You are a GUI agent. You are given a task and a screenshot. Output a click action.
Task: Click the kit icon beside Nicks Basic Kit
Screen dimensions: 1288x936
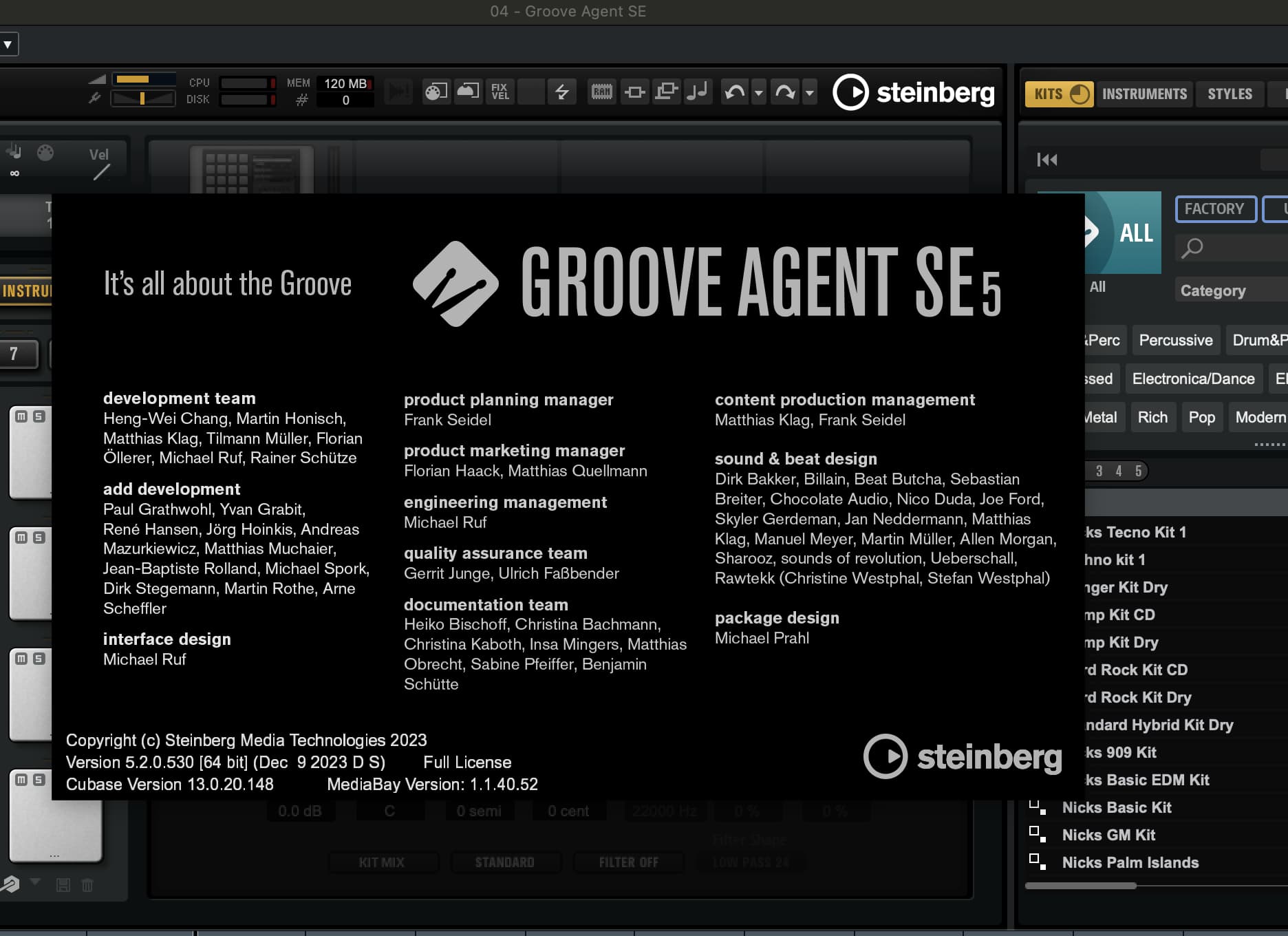1037,807
